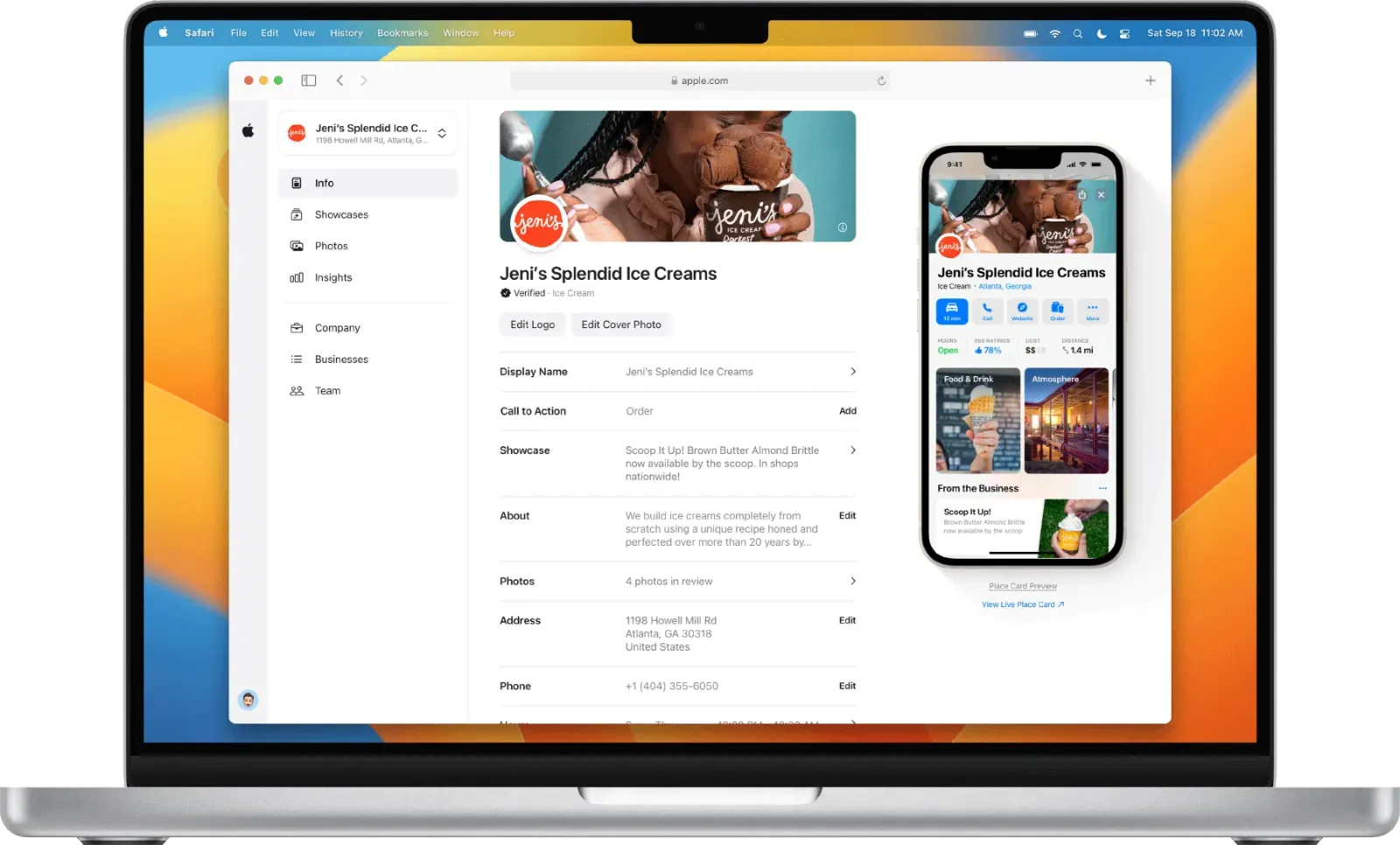Click Atmosphere photo tile
Screen dimensions: 1400x845
pyautogui.click(x=1067, y=421)
